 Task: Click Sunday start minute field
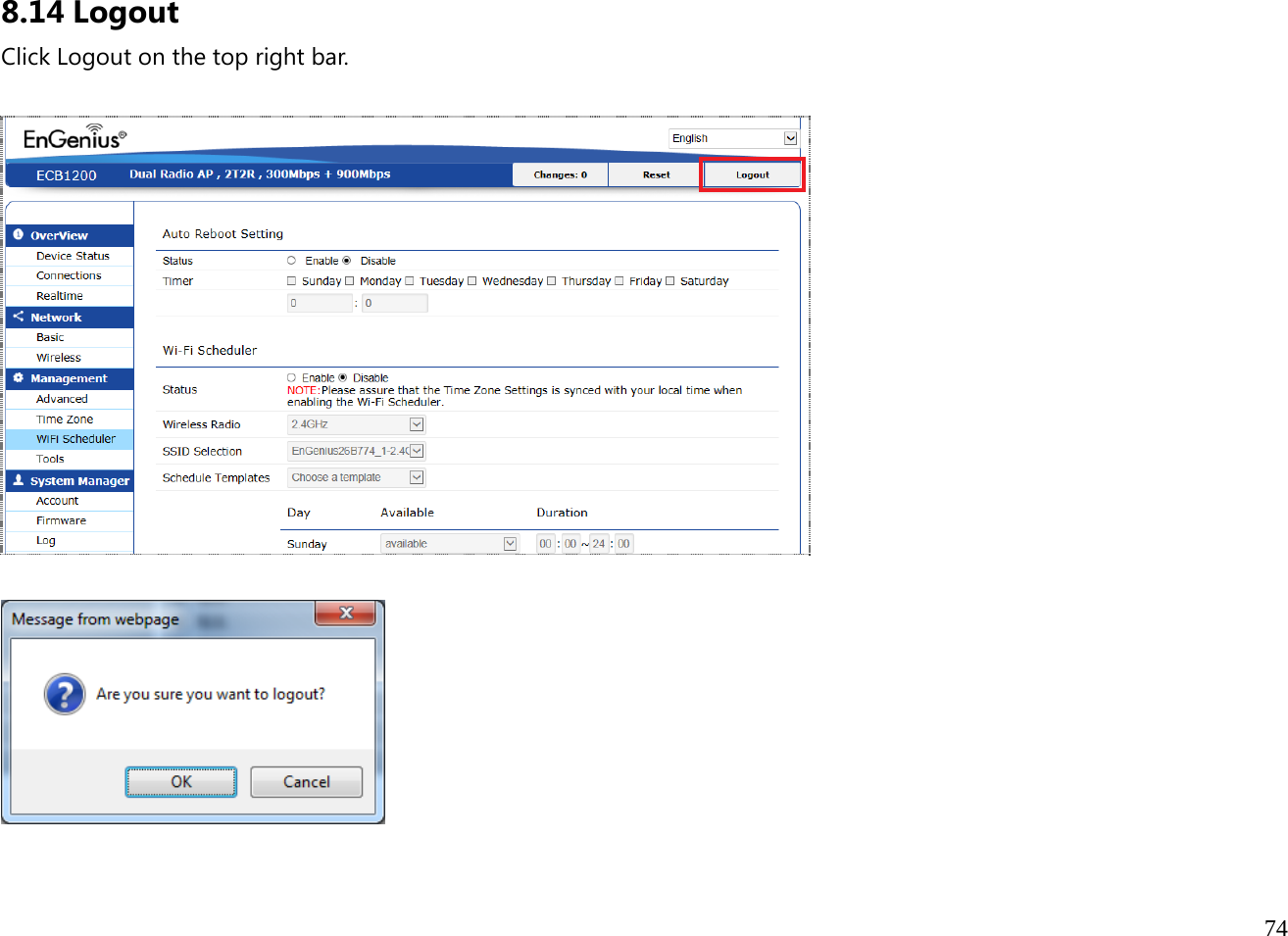(570, 544)
